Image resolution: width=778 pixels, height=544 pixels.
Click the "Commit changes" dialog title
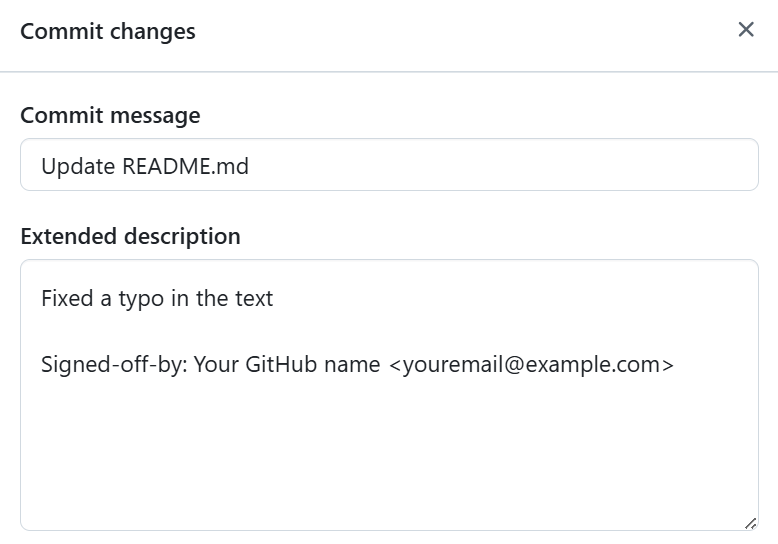(108, 32)
